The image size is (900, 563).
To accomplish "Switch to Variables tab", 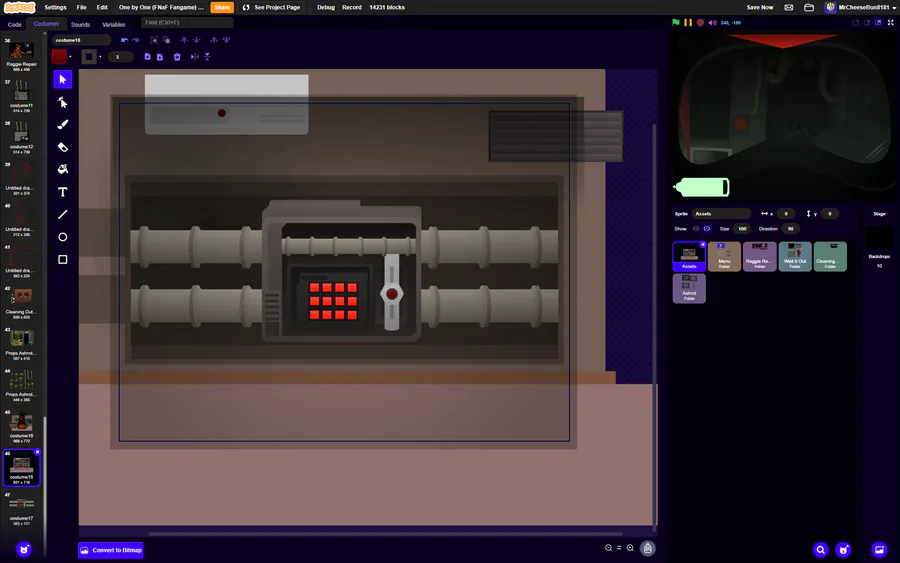I will (114, 25).
